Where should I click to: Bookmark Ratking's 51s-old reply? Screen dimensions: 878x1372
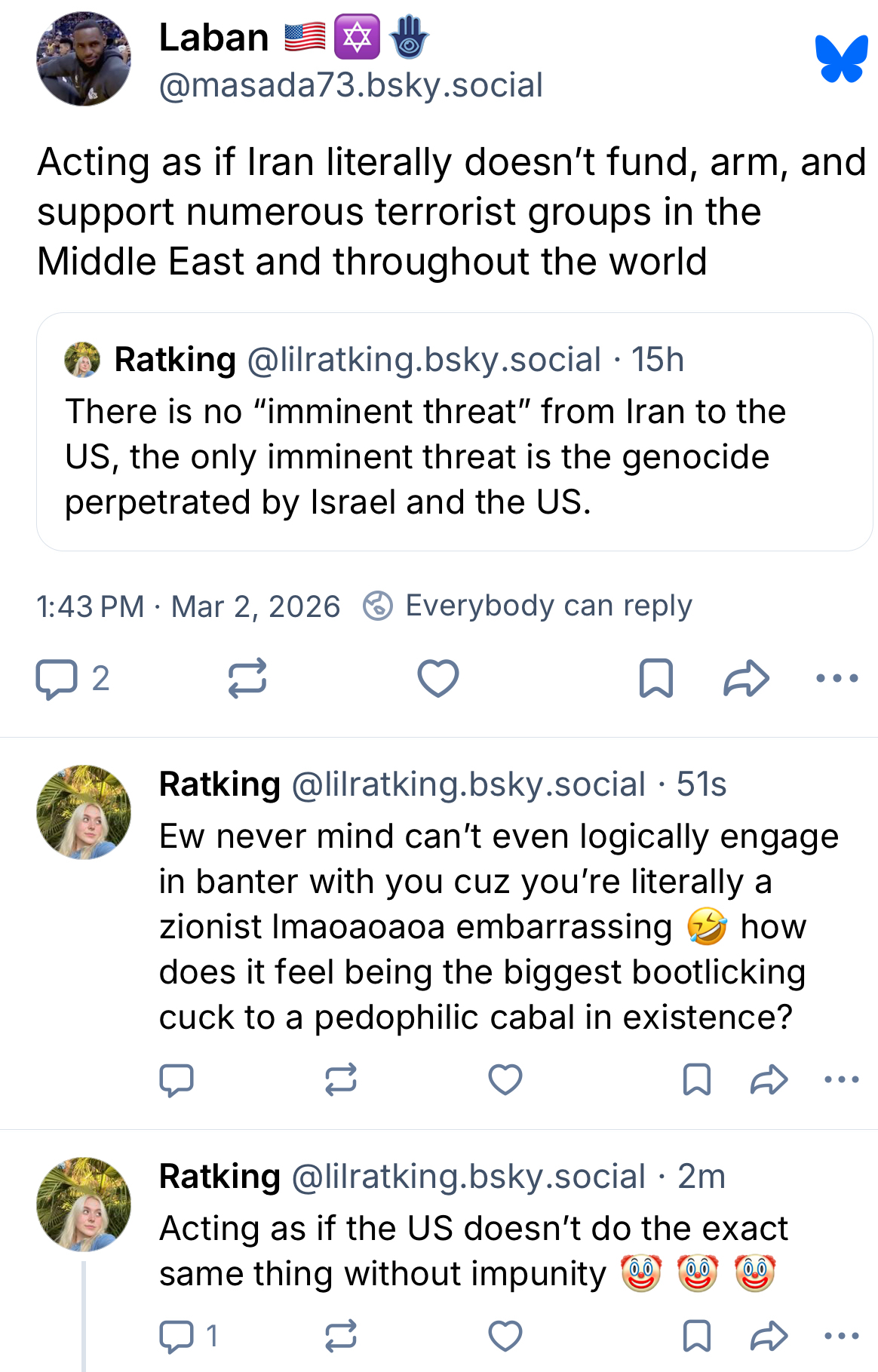696,1079
